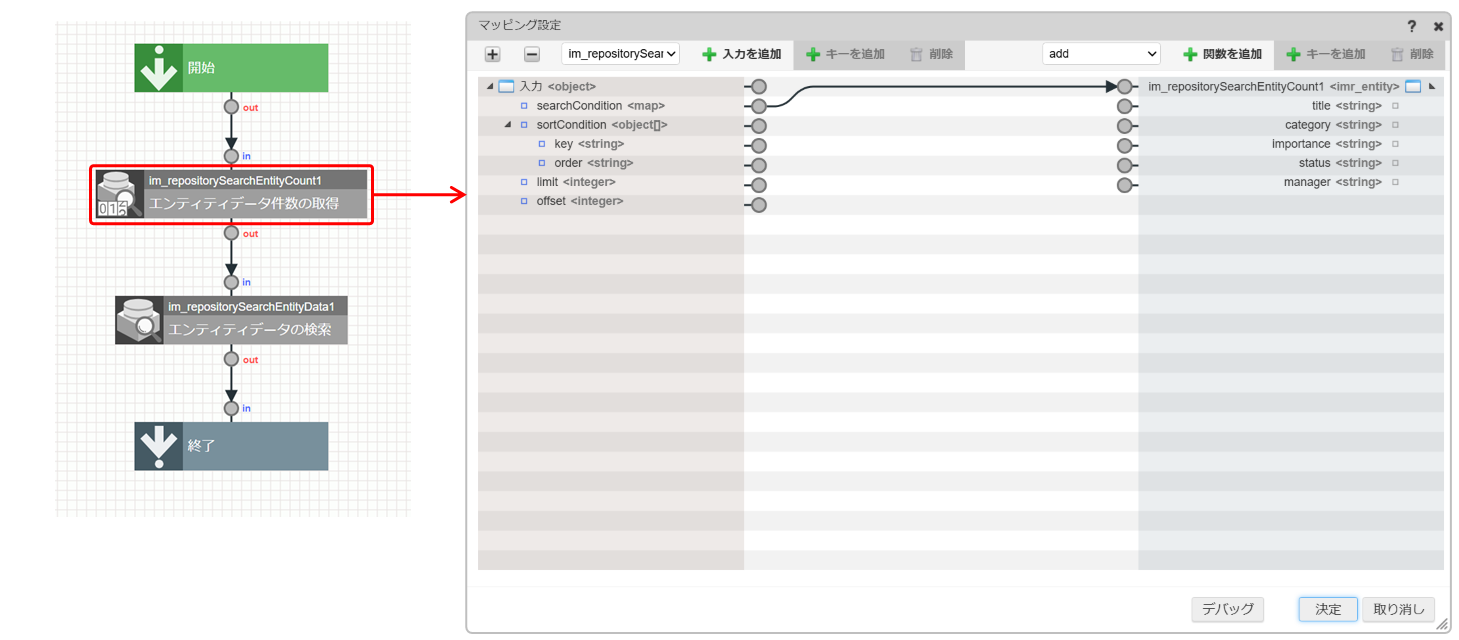The image size is (1459, 640).
Task: Collapse the im_repositorySearchEntityCount1 output node
Action: pyautogui.click(x=1432, y=87)
